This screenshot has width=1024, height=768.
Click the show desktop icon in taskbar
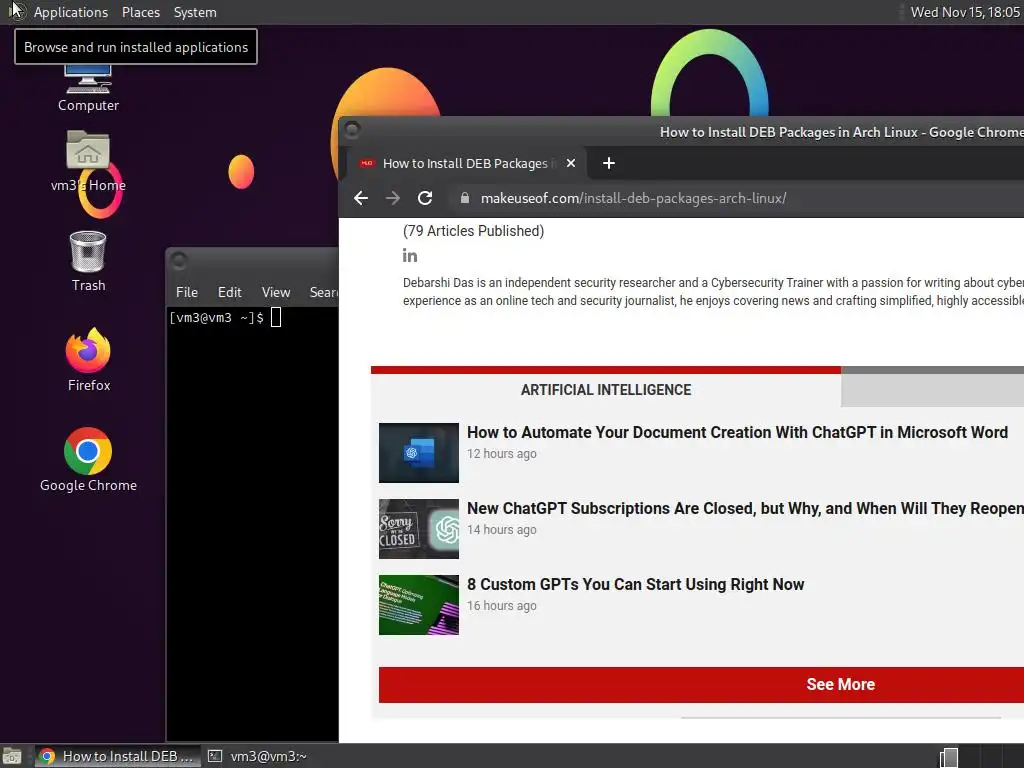click(12, 757)
